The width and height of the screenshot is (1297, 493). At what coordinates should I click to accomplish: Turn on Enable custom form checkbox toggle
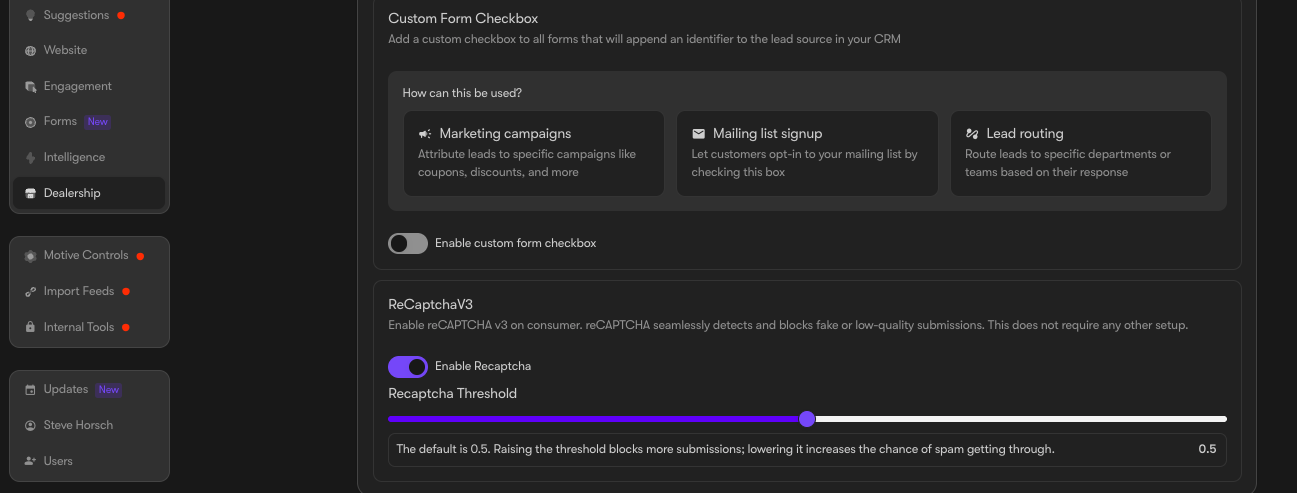408,243
